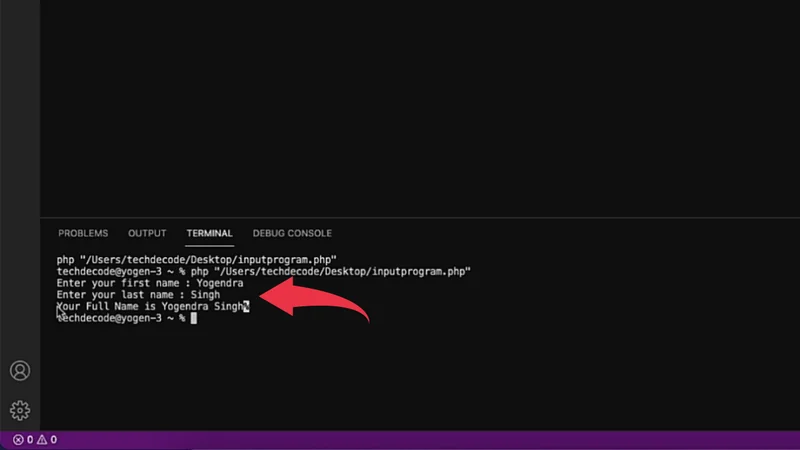
Task: Click the highlighted marker after 'Yogendra Singh'
Action: [x=245, y=306]
